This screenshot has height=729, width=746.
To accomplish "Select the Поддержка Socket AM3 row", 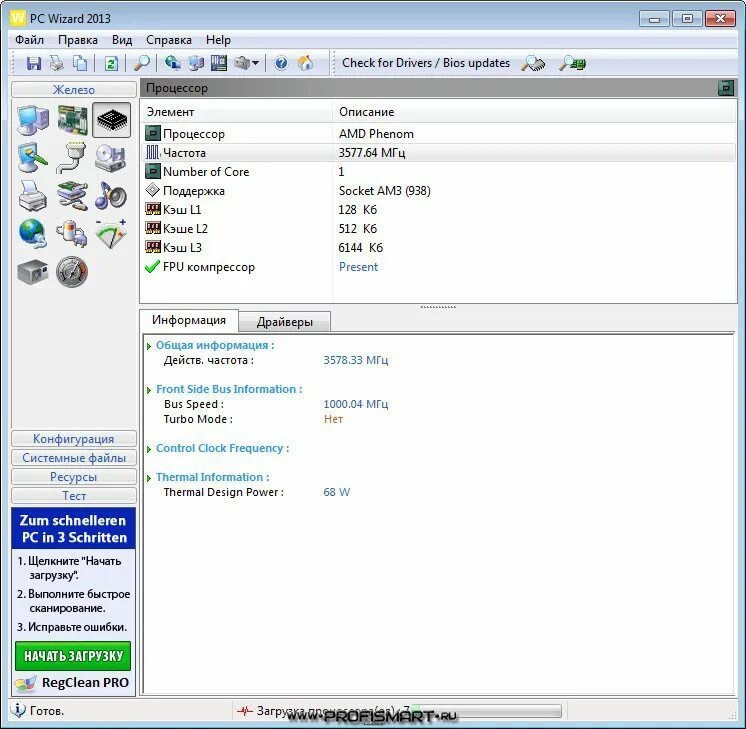I will [x=439, y=191].
